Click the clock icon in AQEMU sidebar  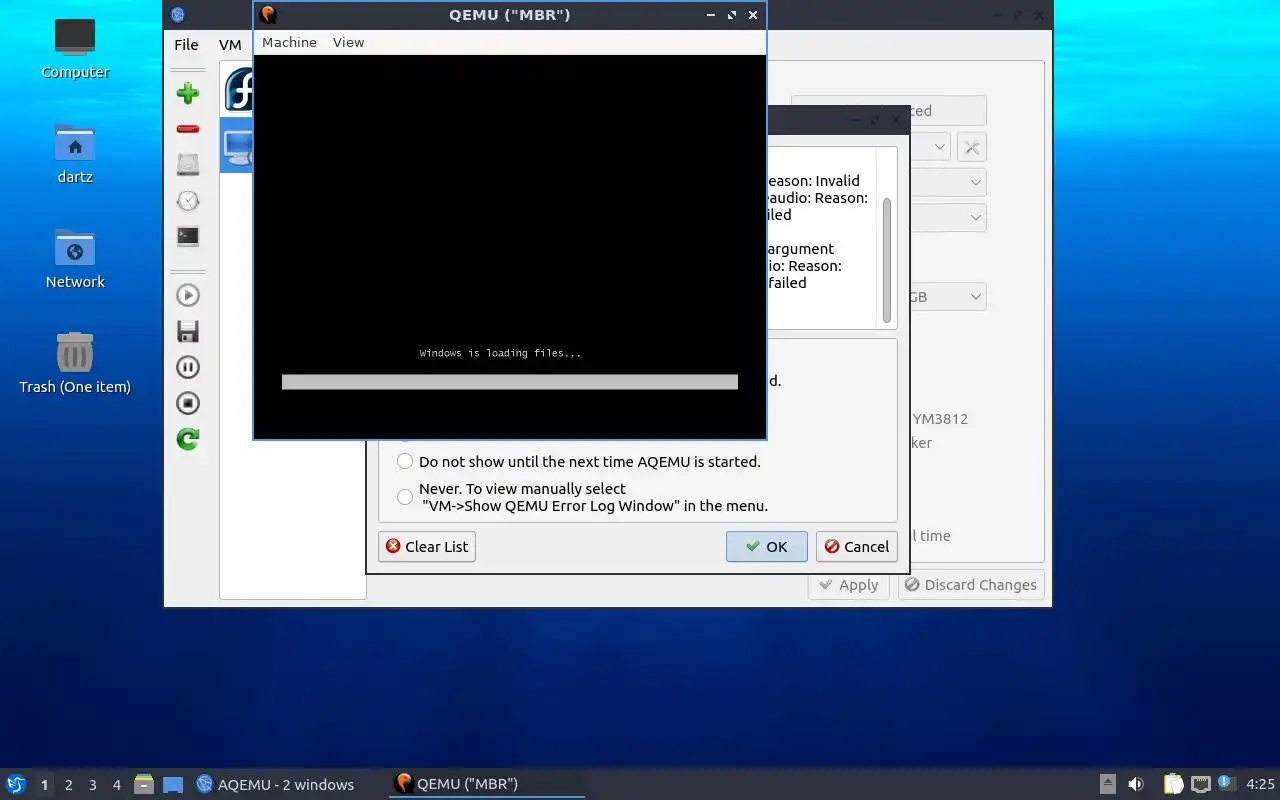(188, 201)
